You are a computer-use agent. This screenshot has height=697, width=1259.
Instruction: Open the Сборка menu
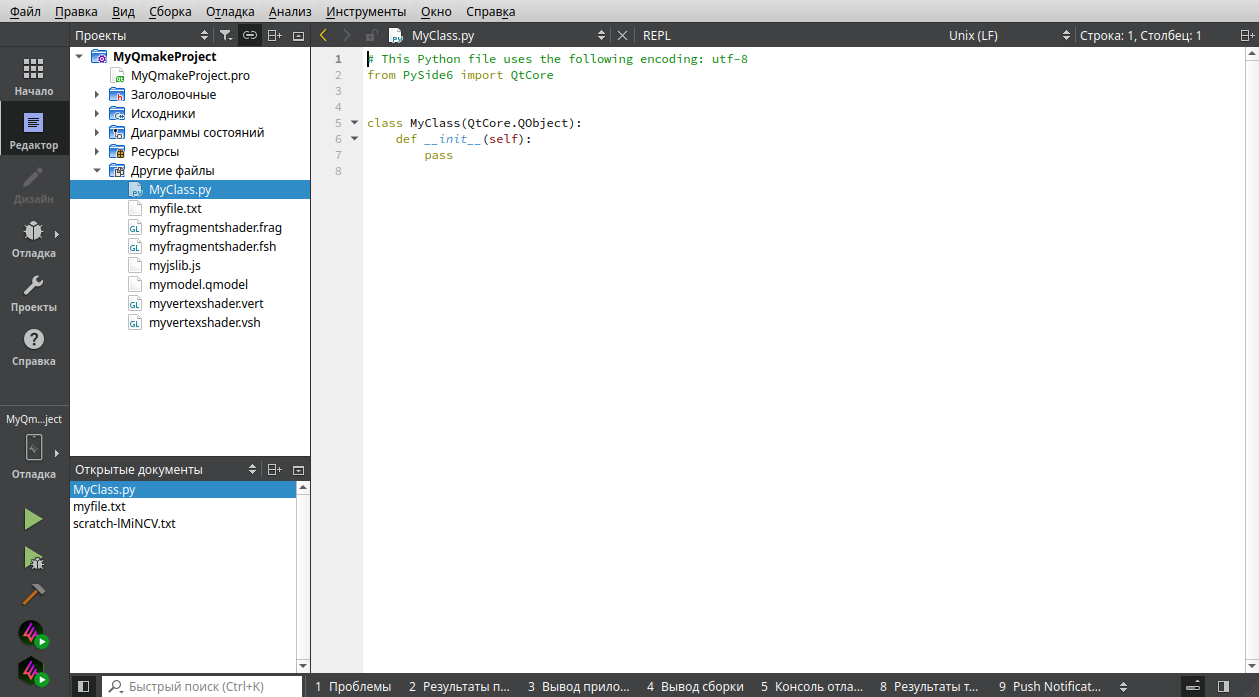170,11
